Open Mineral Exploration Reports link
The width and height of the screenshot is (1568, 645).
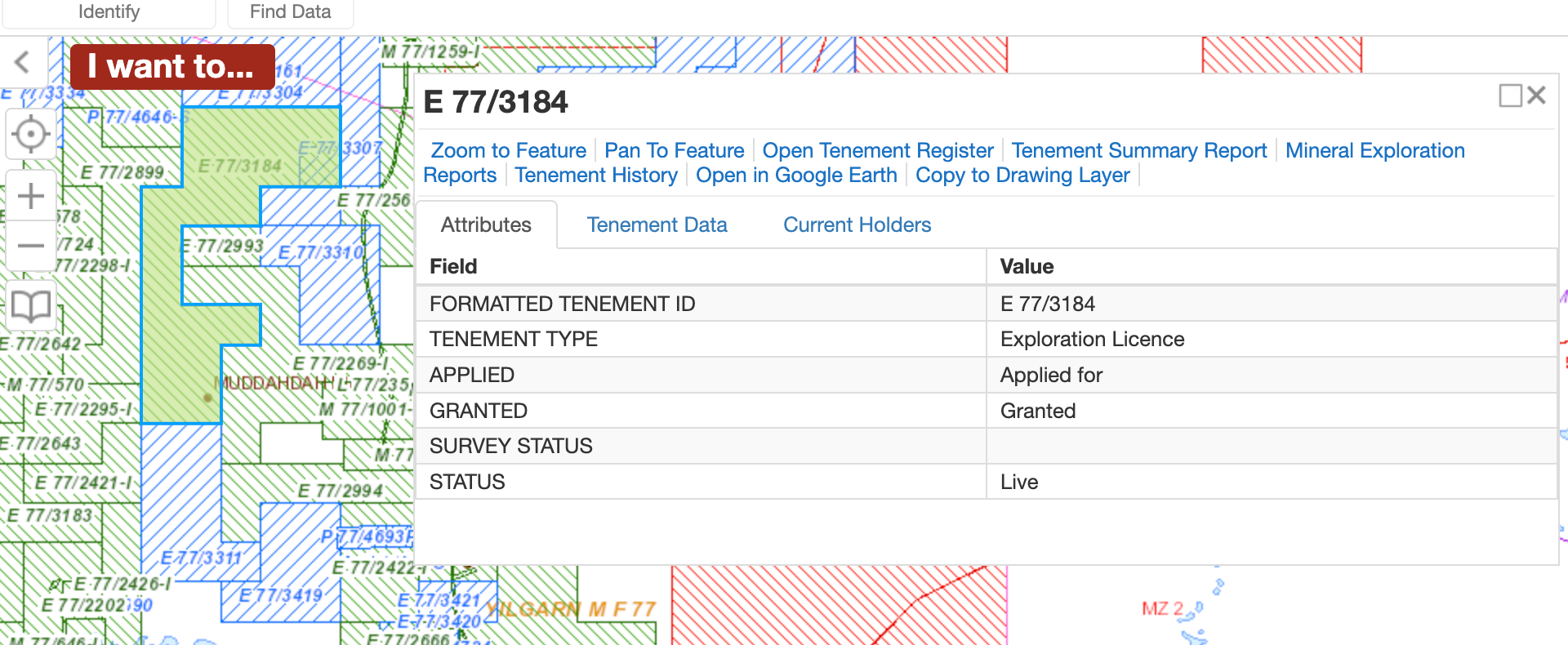pos(1375,150)
